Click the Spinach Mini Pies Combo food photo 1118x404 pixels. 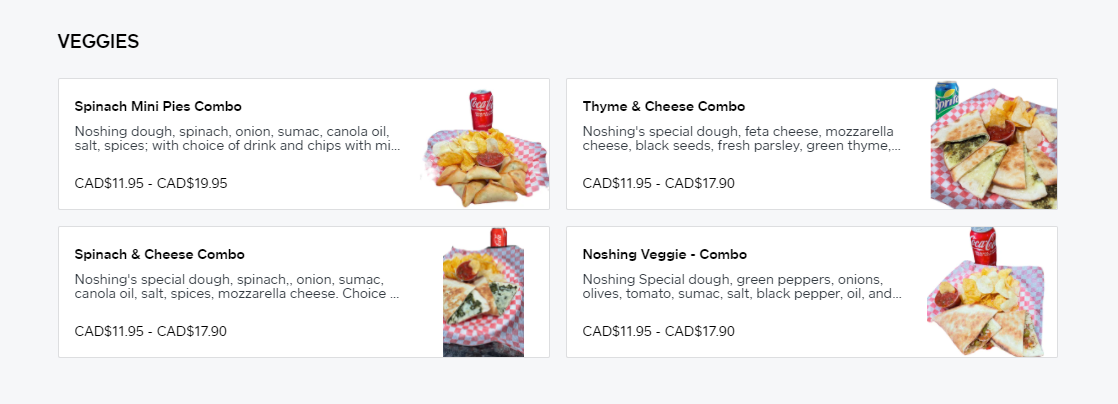tap(485, 158)
